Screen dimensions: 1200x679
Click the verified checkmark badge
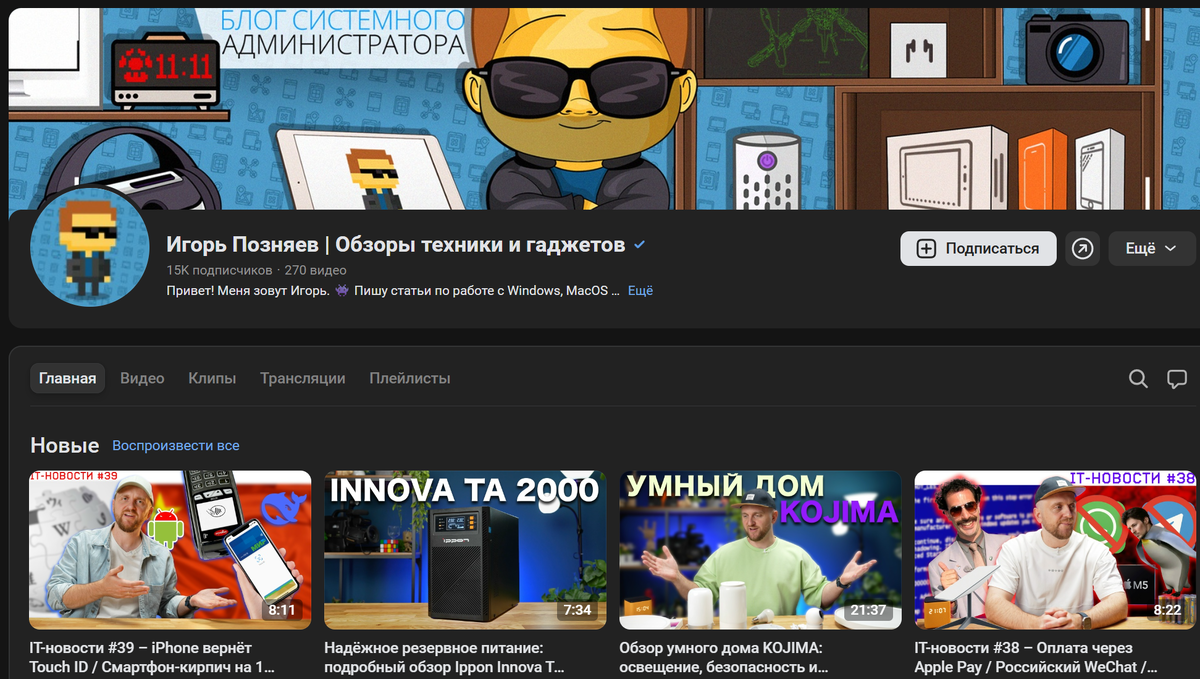click(640, 245)
